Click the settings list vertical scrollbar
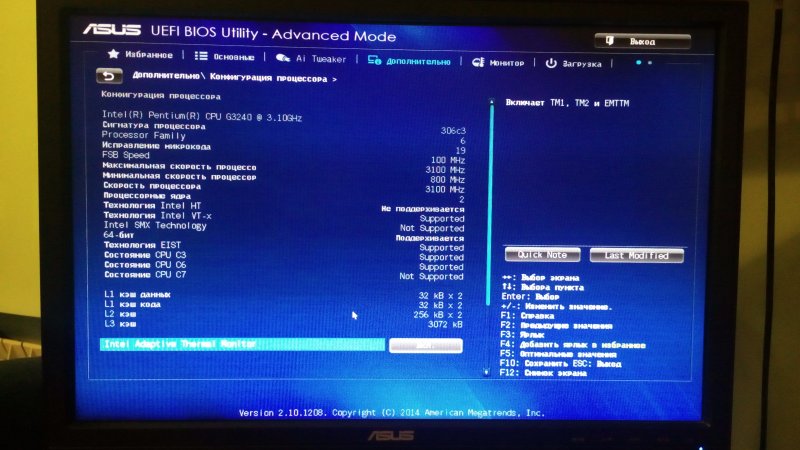Image resolution: width=800 pixels, height=450 pixels. (490, 200)
